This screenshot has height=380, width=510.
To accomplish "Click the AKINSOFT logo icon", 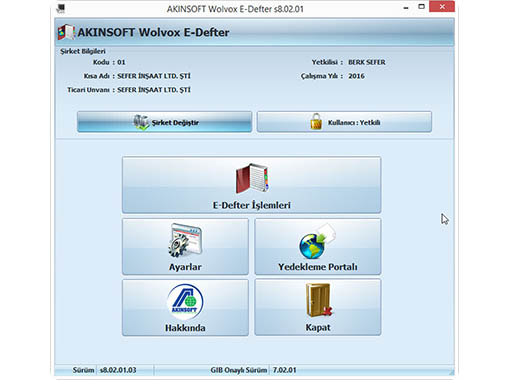I will (185, 302).
